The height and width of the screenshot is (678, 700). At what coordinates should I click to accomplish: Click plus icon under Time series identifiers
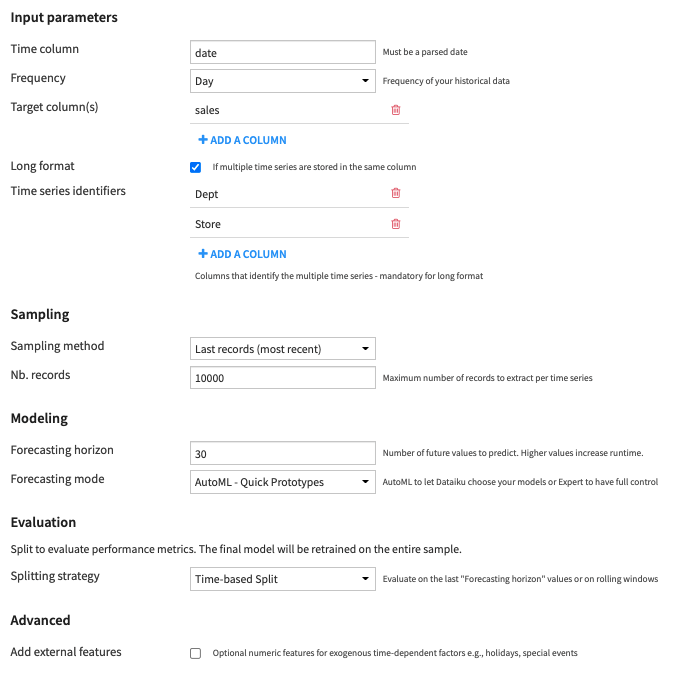point(203,254)
